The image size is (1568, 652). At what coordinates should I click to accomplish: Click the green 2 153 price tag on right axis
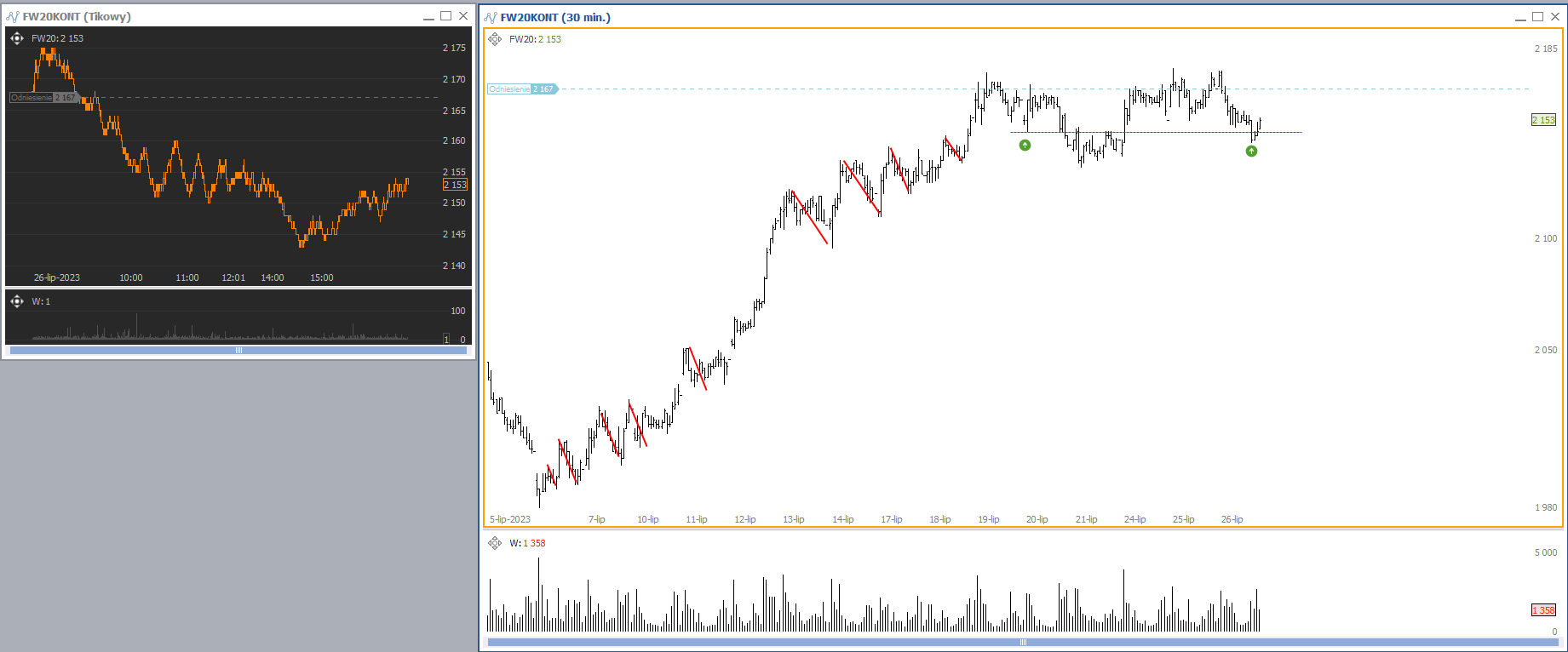1543,120
